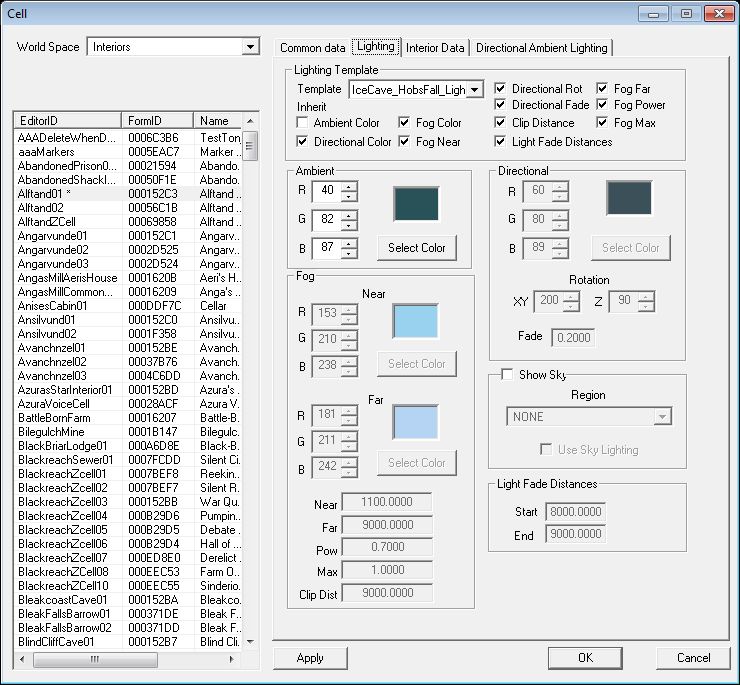Viewport: 740px width, 685px height.
Task: Click the Fog Near color swatch
Action: [x=415, y=321]
